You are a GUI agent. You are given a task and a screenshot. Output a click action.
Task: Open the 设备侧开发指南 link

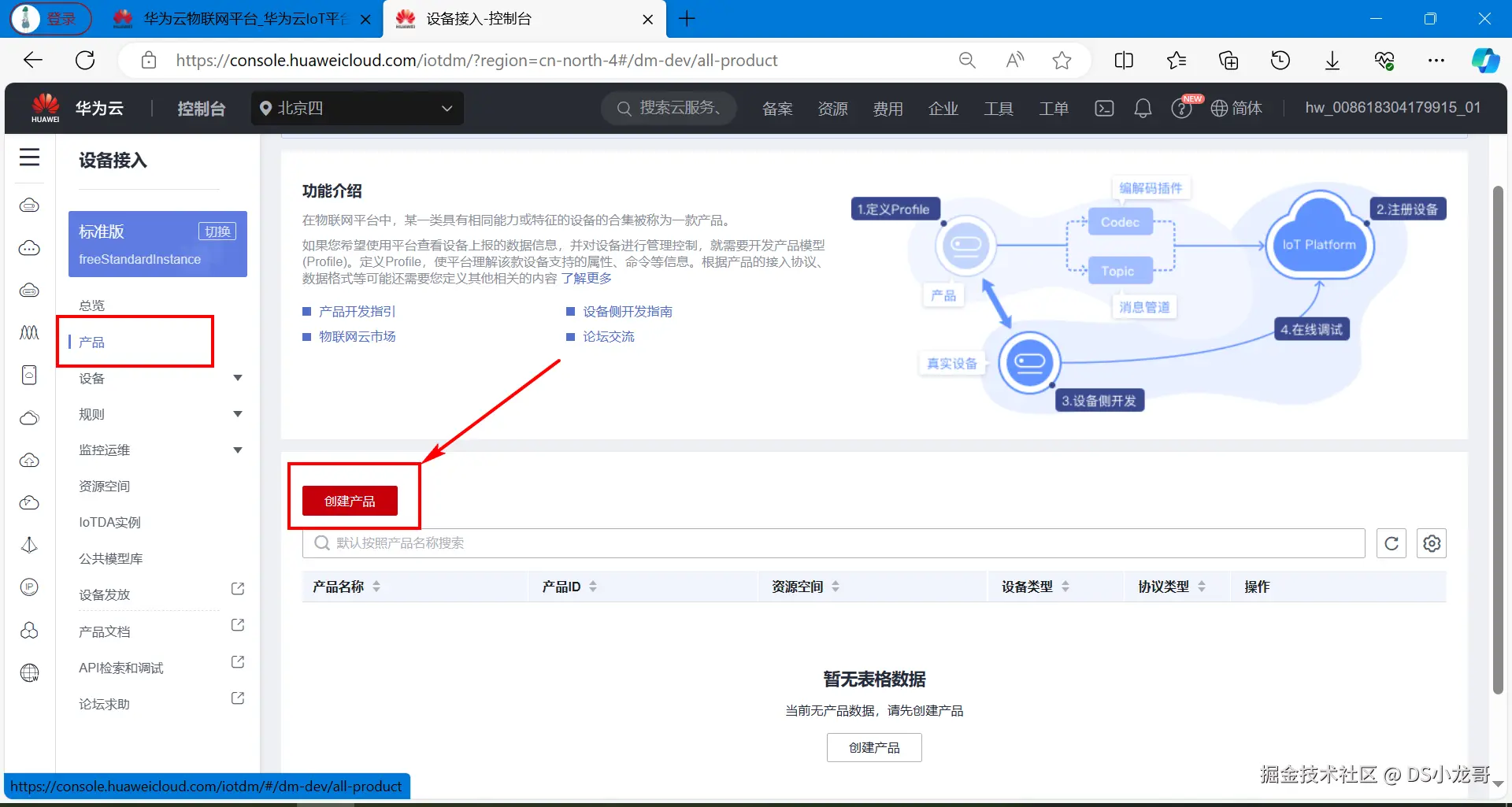click(628, 312)
